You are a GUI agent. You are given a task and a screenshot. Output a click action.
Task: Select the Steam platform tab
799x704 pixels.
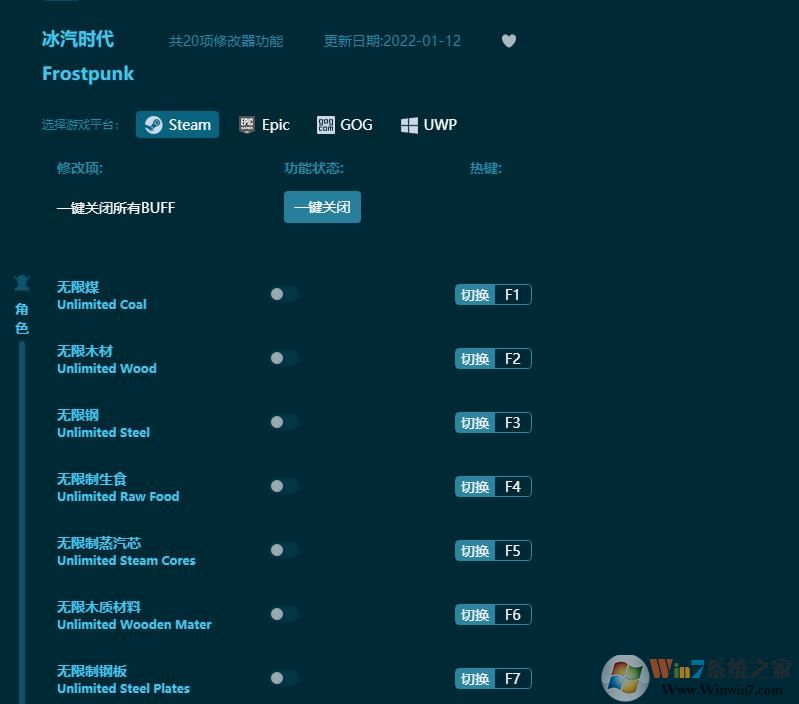(177, 125)
